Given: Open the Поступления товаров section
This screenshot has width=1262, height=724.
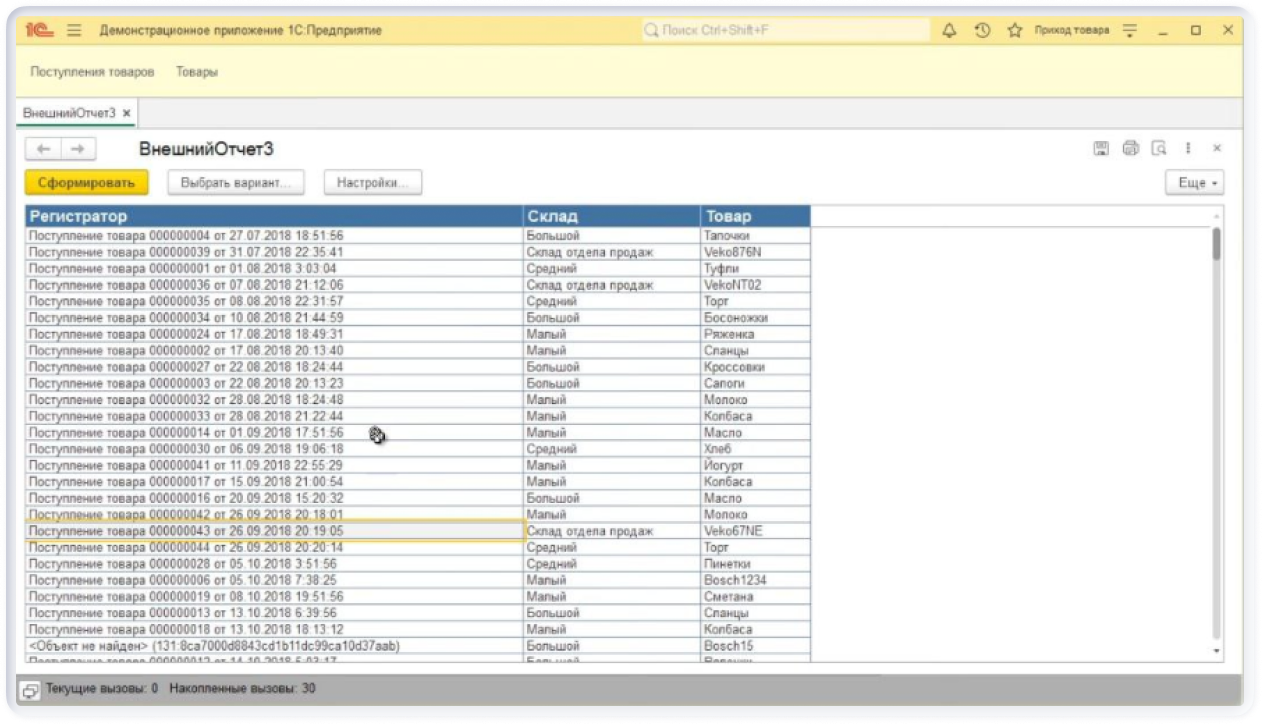Looking at the screenshot, I should tap(92, 72).
